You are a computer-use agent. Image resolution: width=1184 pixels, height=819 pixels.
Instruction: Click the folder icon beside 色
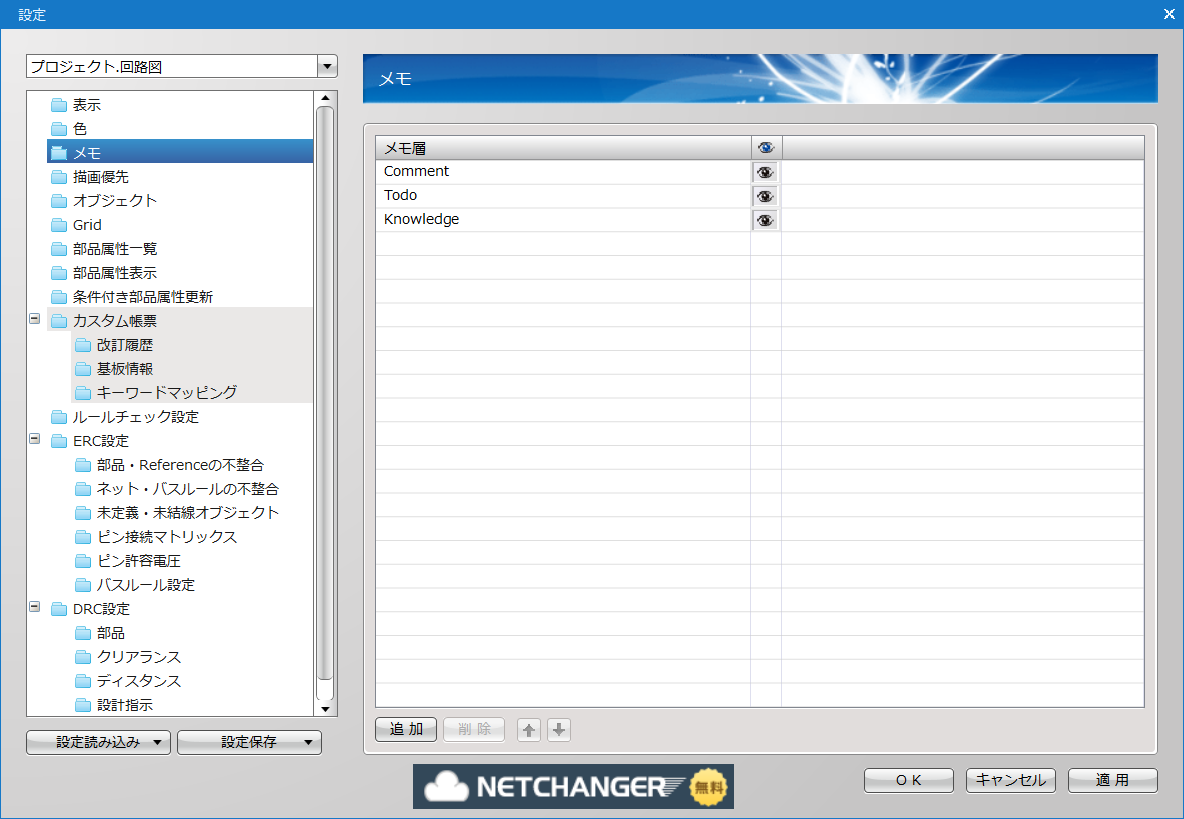pos(59,129)
